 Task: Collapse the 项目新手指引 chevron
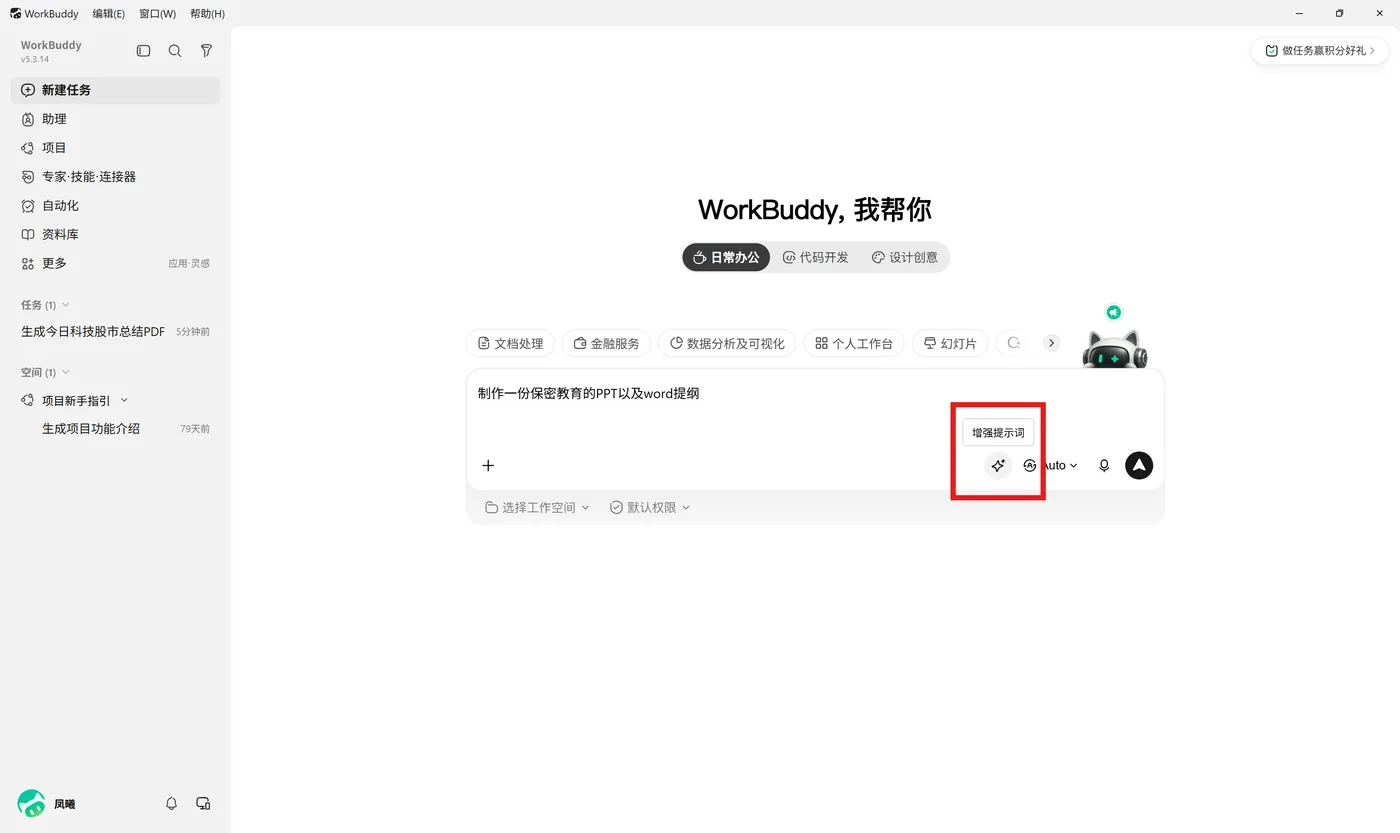tap(124, 401)
